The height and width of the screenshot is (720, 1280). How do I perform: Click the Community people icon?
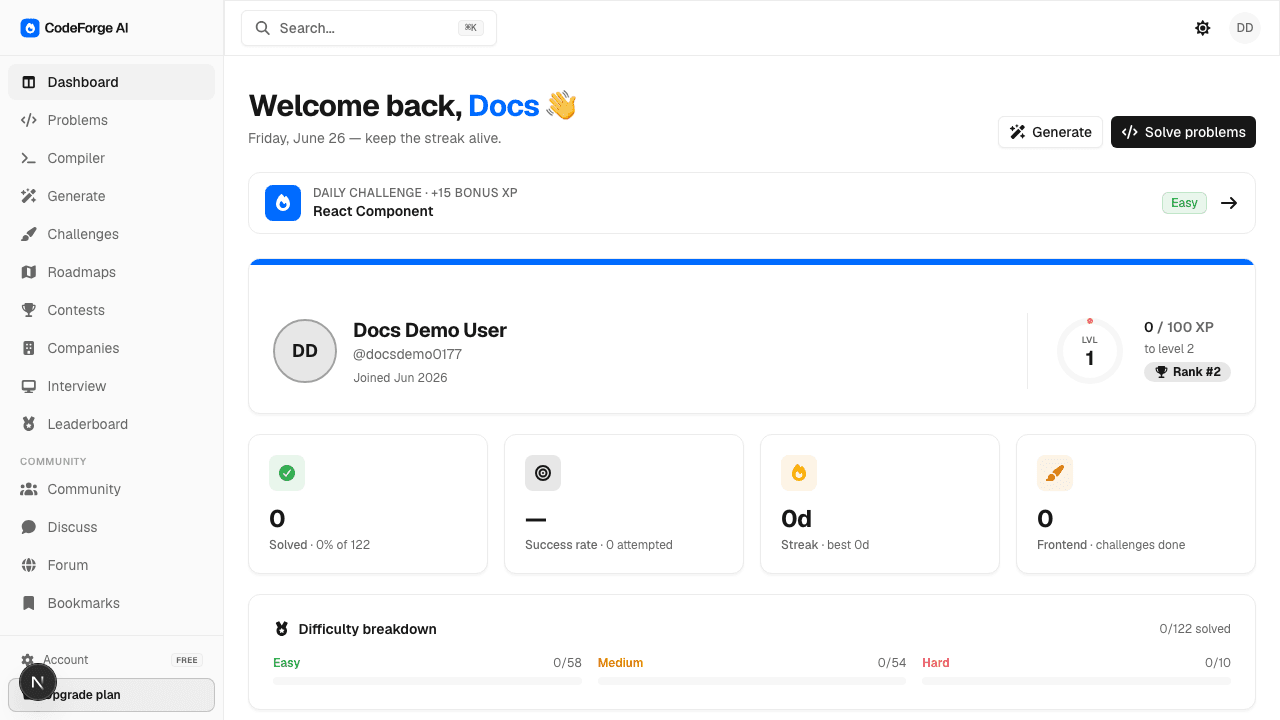pyautogui.click(x=29, y=489)
